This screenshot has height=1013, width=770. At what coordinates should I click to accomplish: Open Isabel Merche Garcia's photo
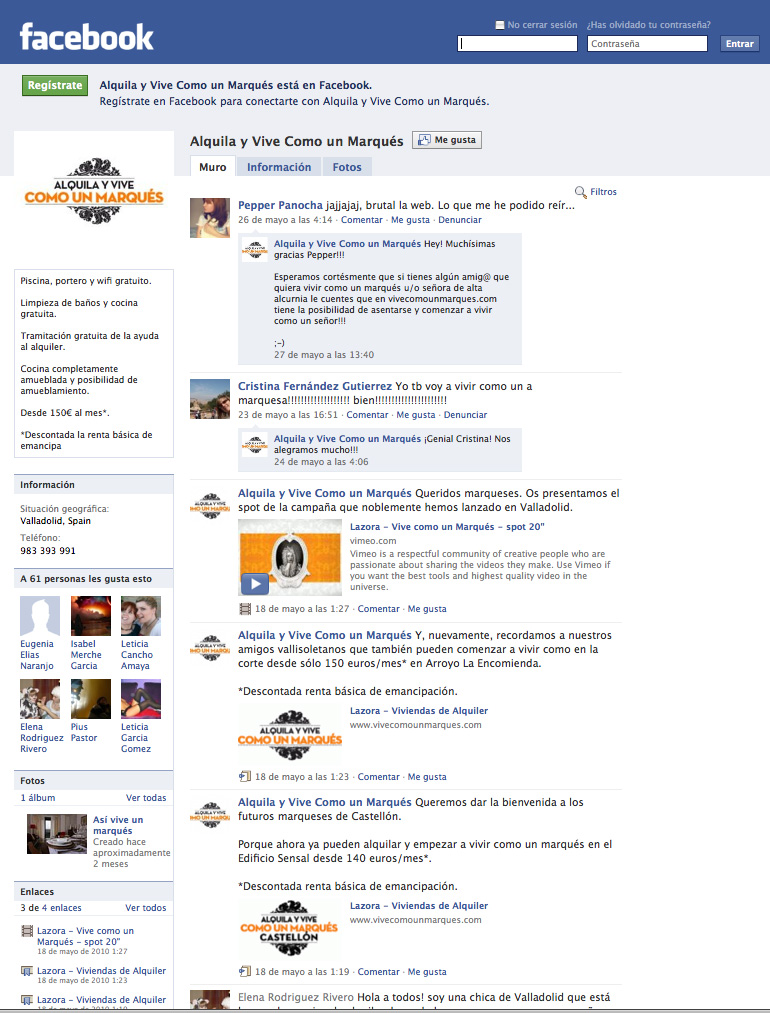90,616
